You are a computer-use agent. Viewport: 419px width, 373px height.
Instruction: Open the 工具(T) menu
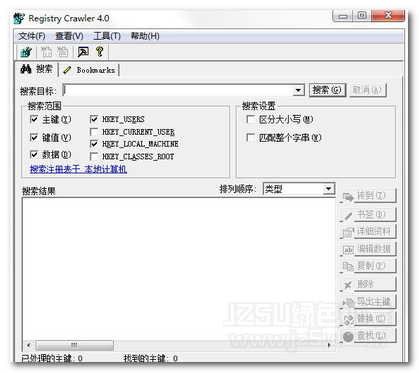point(107,36)
